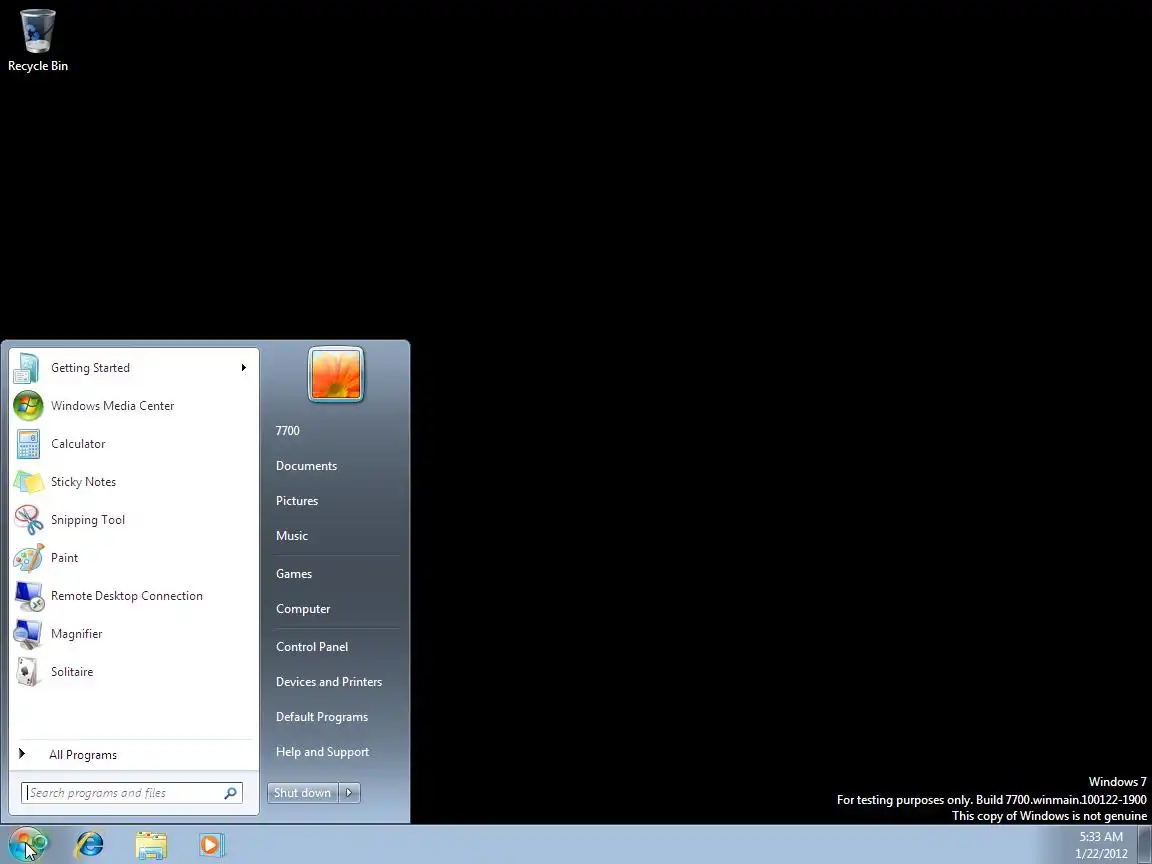The height and width of the screenshot is (864, 1152).
Task: Open Computer from Start menu
Action: 303,609
